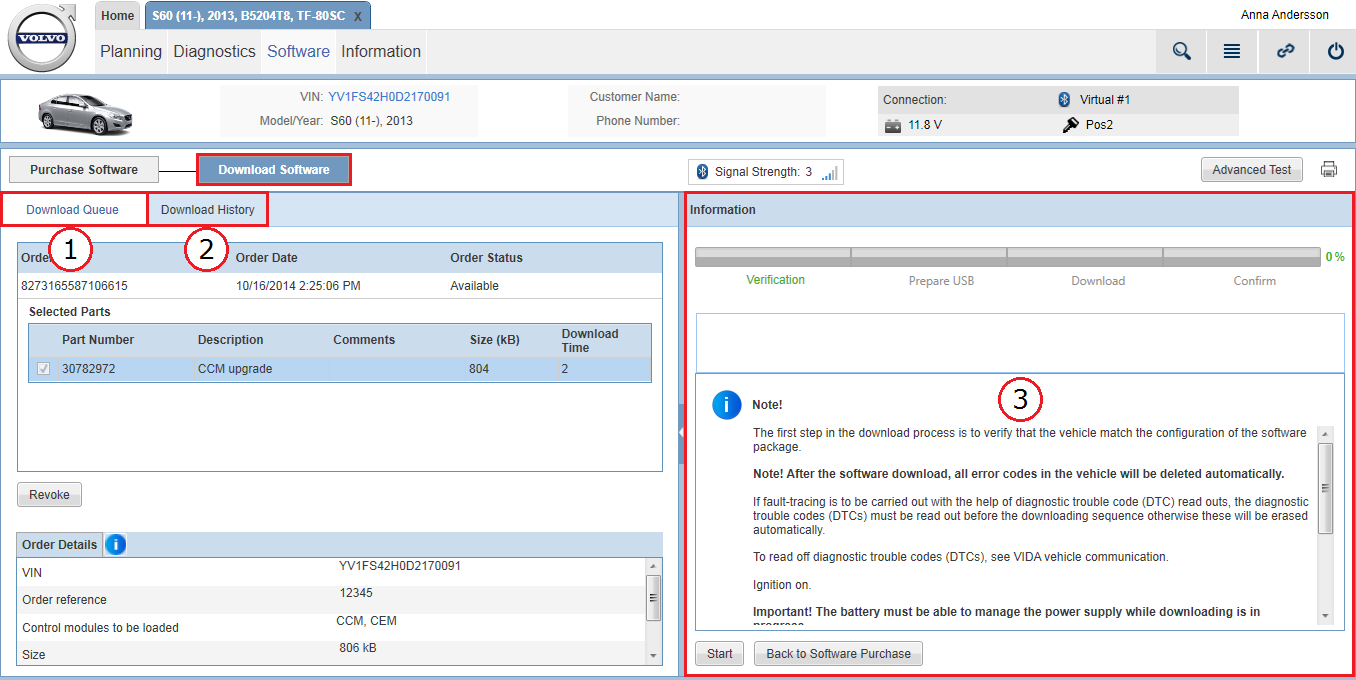Click the power icon
This screenshot has width=1356, height=680.
point(1335,51)
